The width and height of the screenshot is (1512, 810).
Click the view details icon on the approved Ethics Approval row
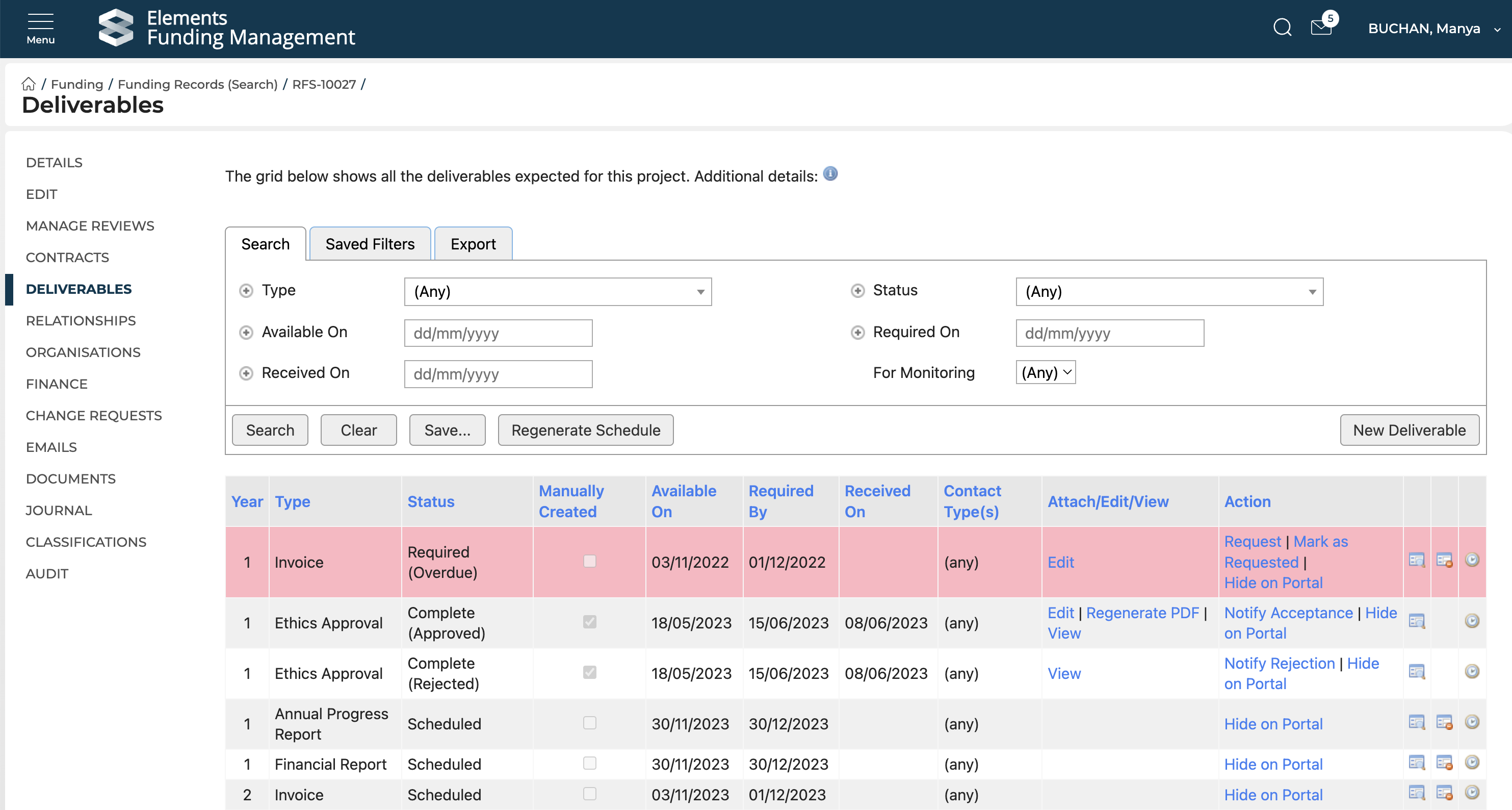pos(1417,621)
